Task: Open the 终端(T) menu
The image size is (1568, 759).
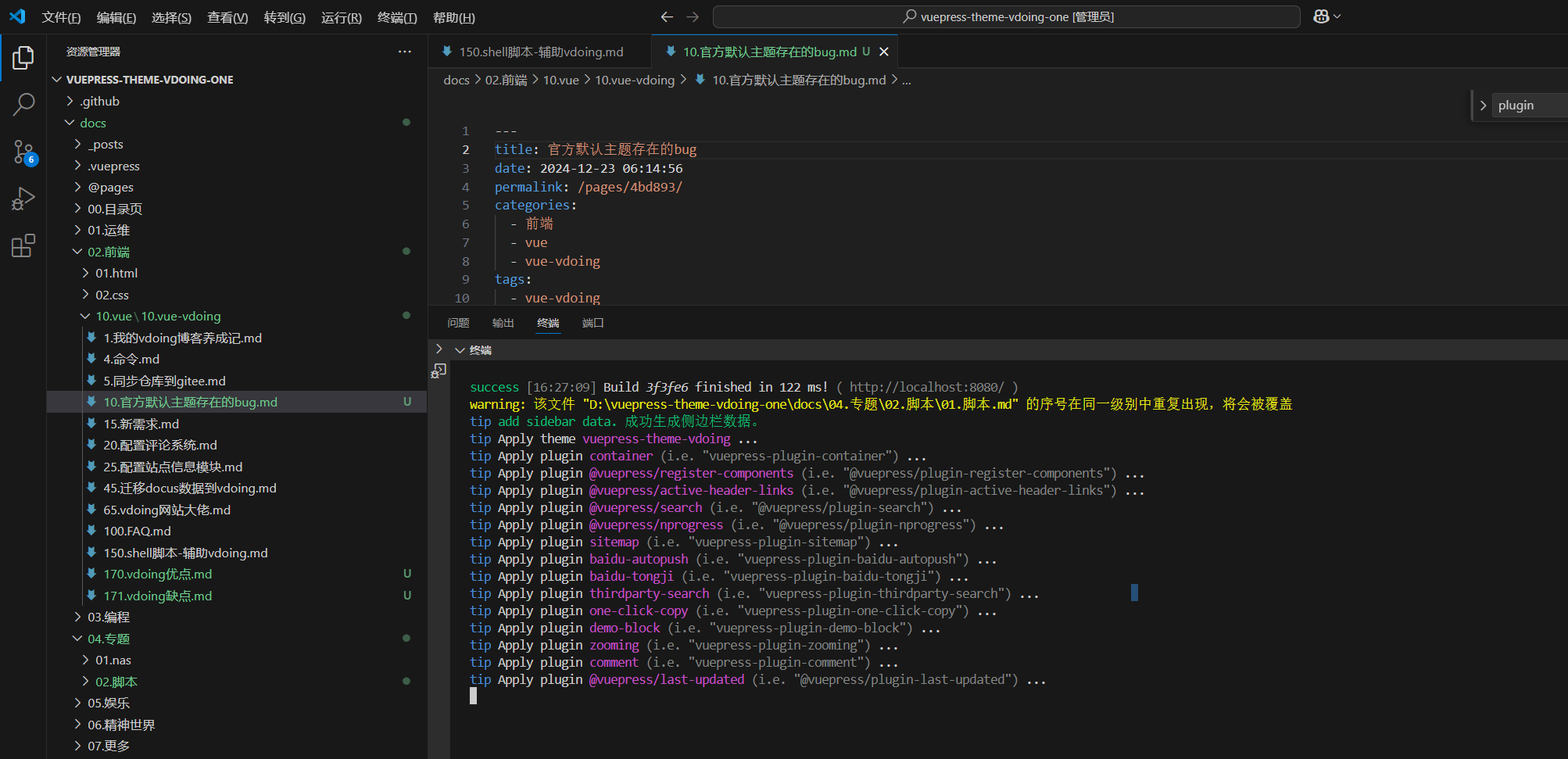Action: pyautogui.click(x=397, y=17)
